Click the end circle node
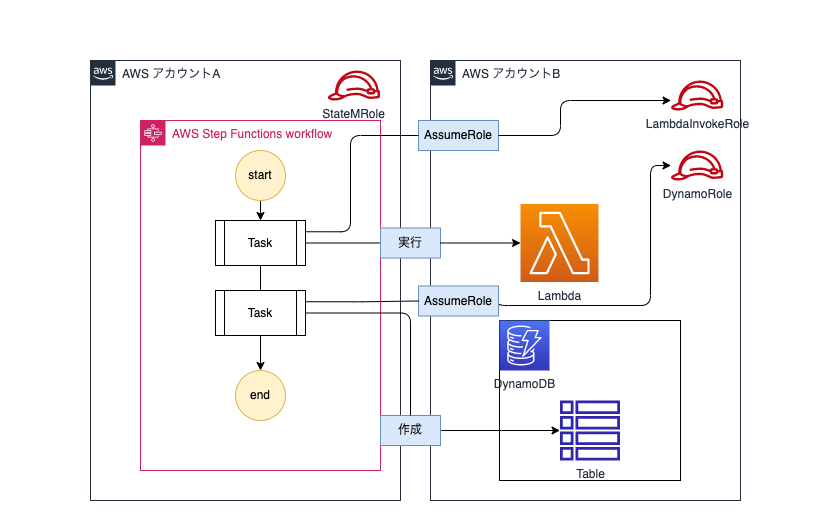Viewport: 828px width, 527px height. tap(260, 396)
